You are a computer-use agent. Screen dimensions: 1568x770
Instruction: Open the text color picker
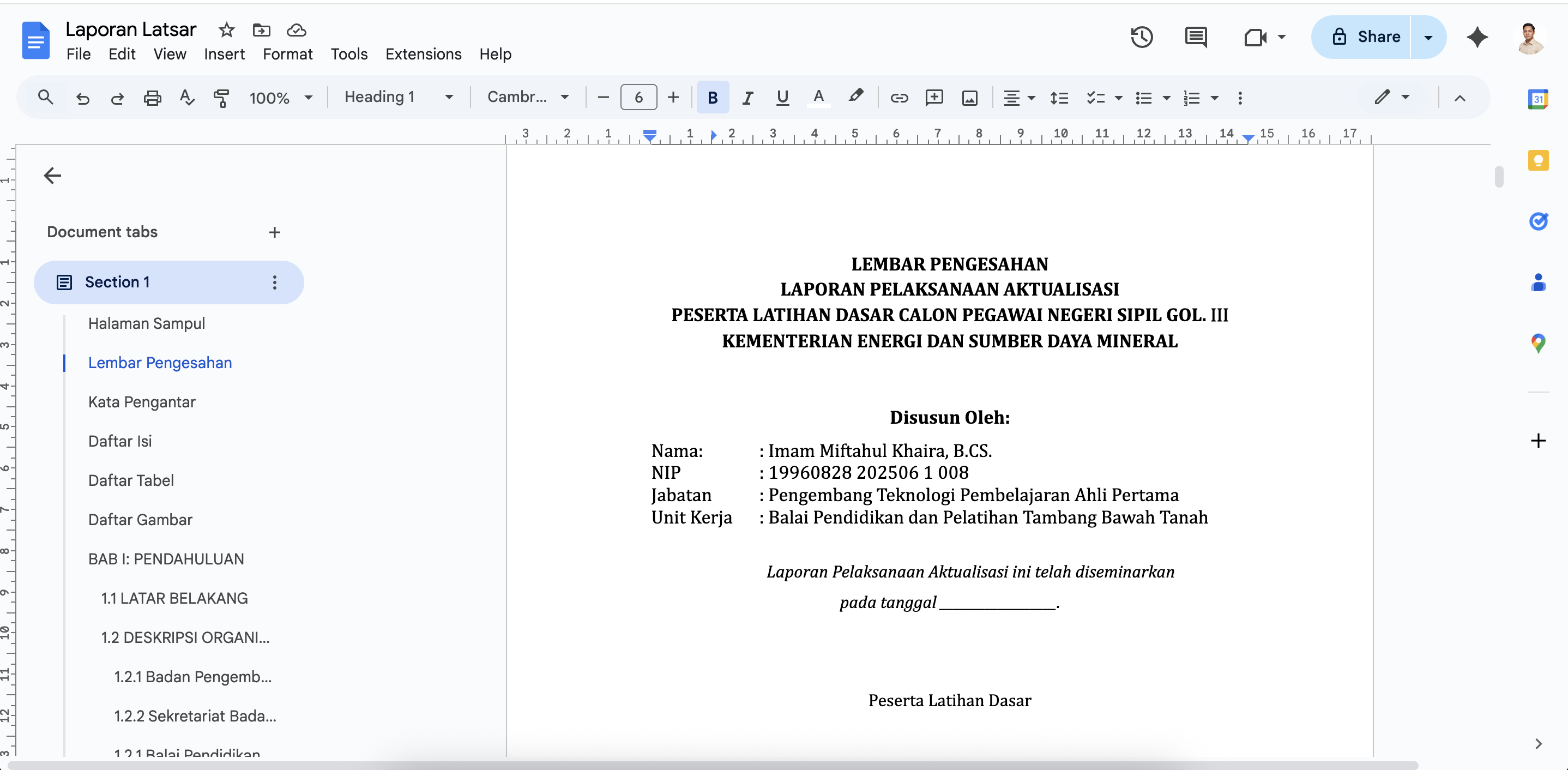pos(818,98)
